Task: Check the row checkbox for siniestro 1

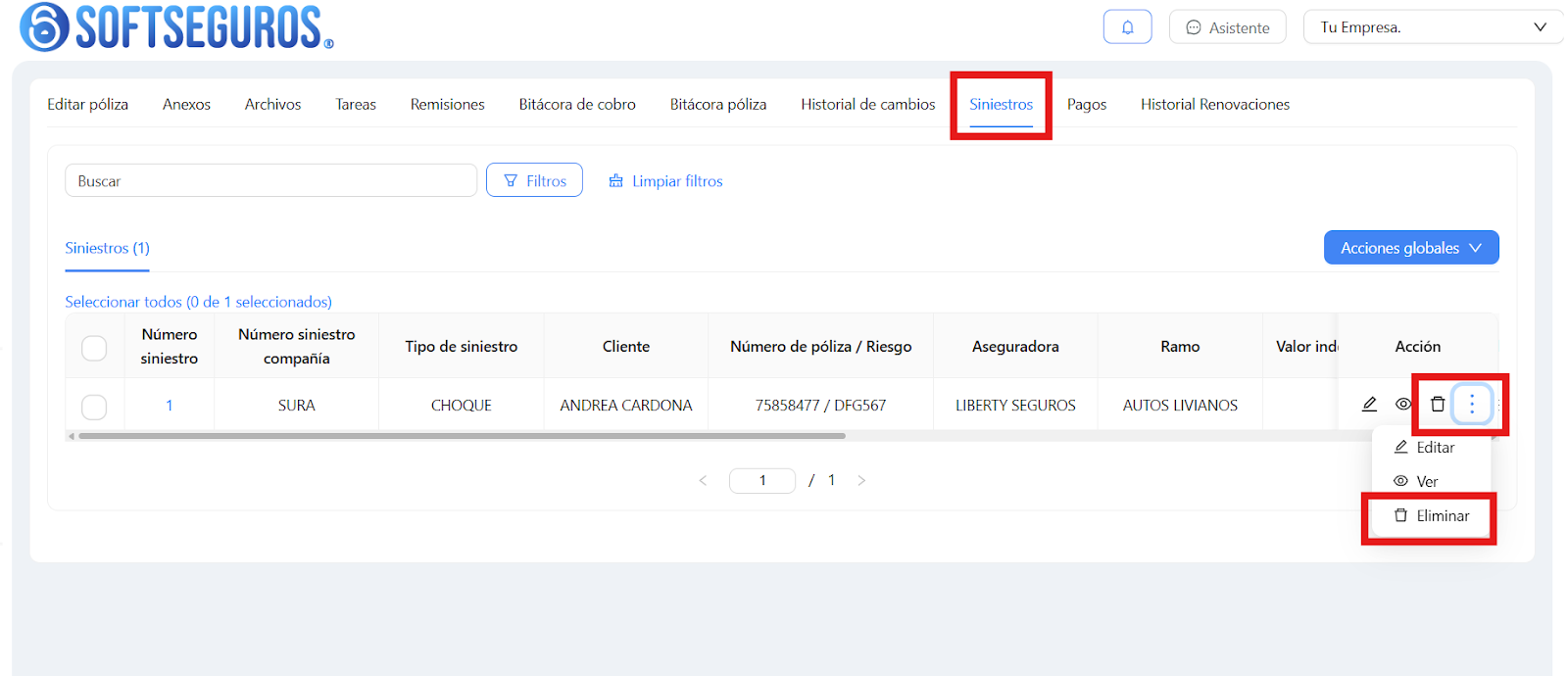Action: 94,406
